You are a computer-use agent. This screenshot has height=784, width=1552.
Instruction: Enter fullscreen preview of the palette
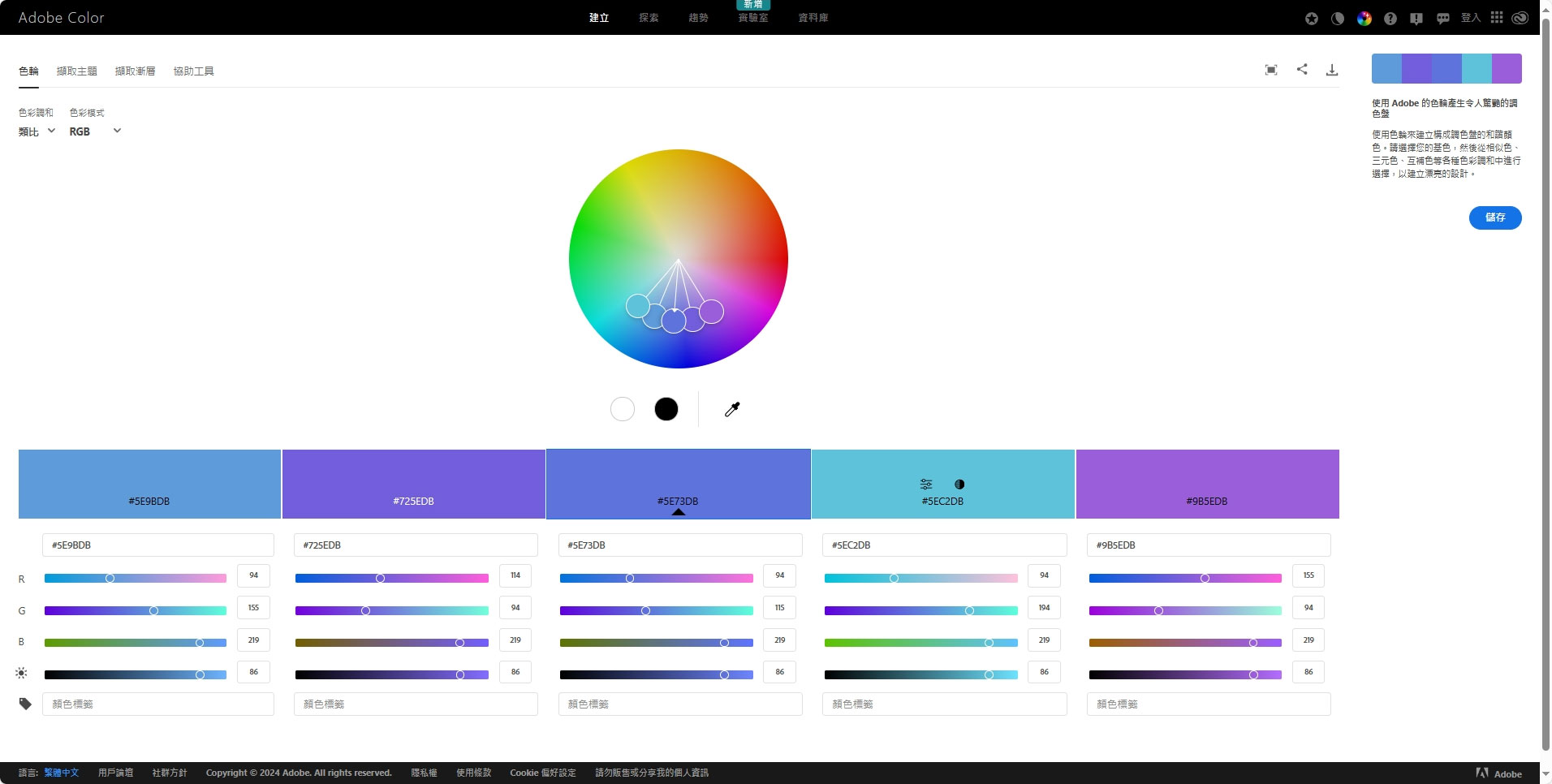[1271, 70]
